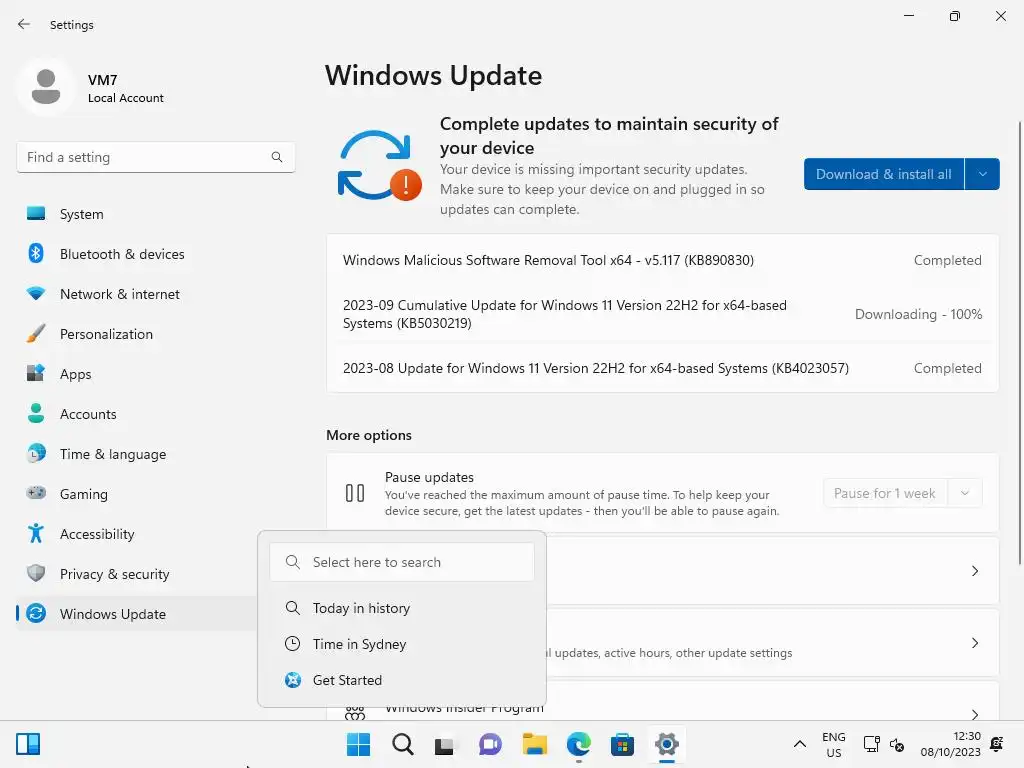Expand the Download & install all dropdown arrow
The width and height of the screenshot is (1024, 768).
pyautogui.click(x=982, y=174)
